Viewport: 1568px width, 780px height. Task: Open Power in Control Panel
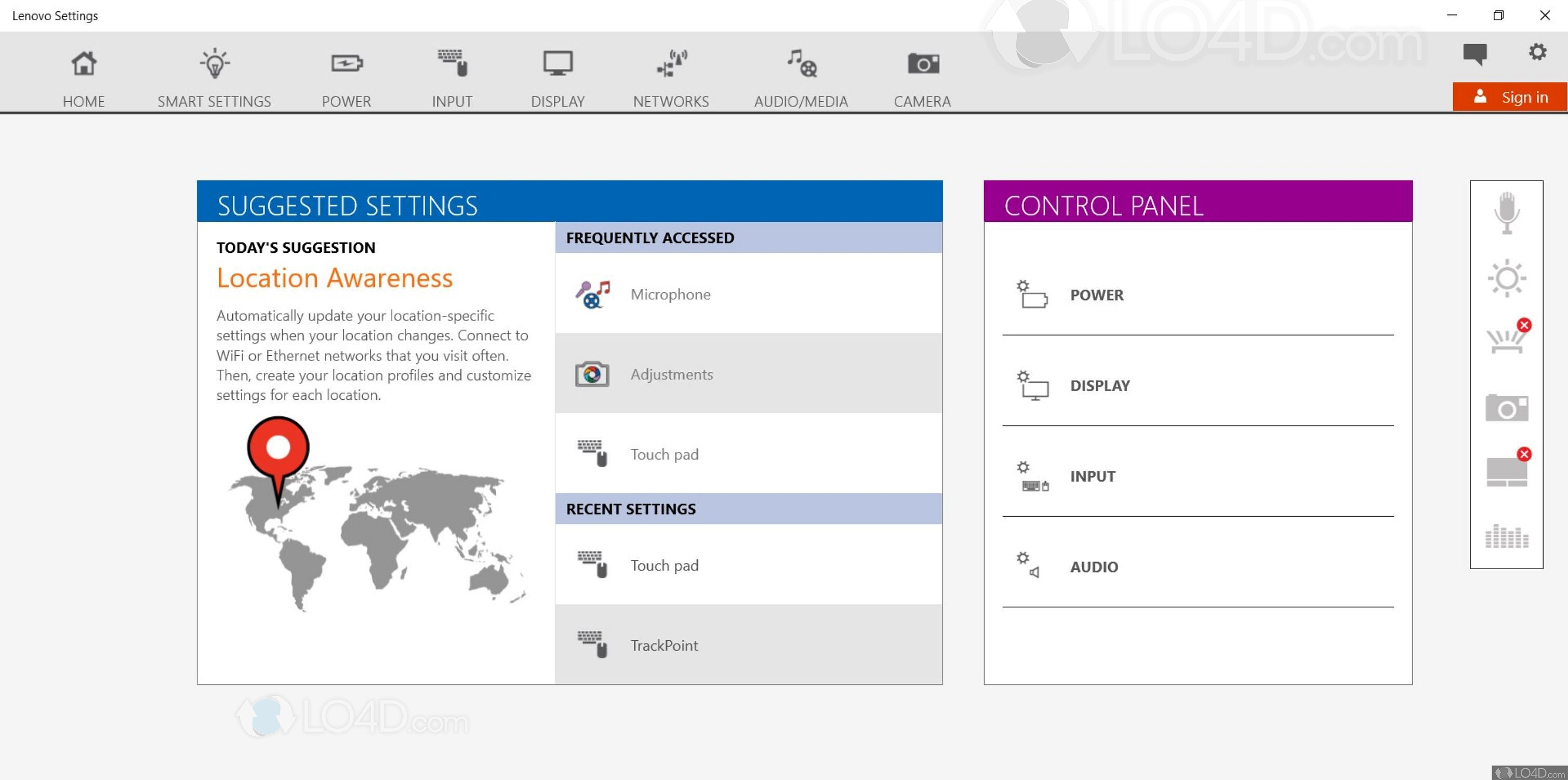click(x=1096, y=295)
